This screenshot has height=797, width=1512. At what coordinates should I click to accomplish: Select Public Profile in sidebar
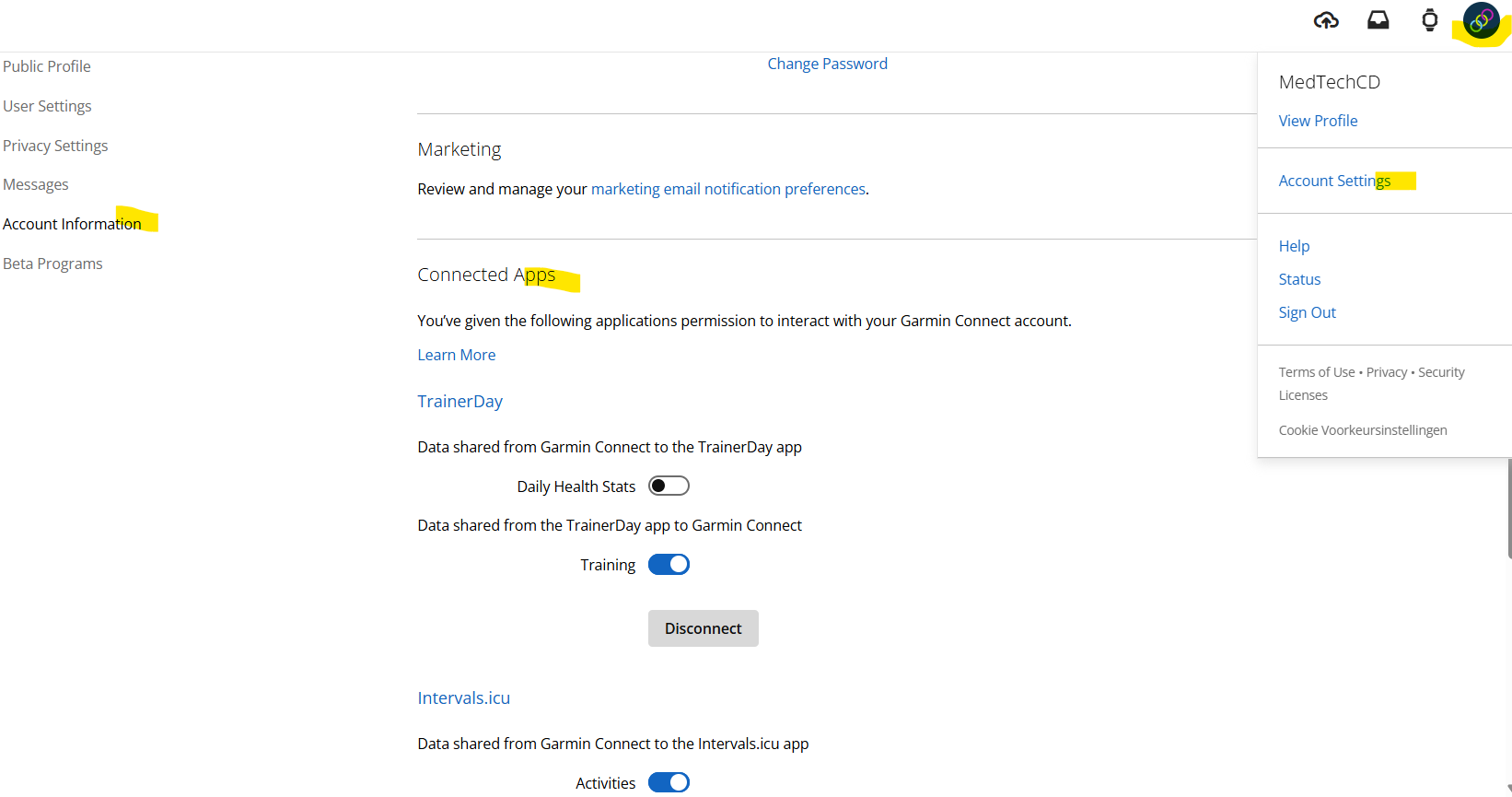pos(47,66)
